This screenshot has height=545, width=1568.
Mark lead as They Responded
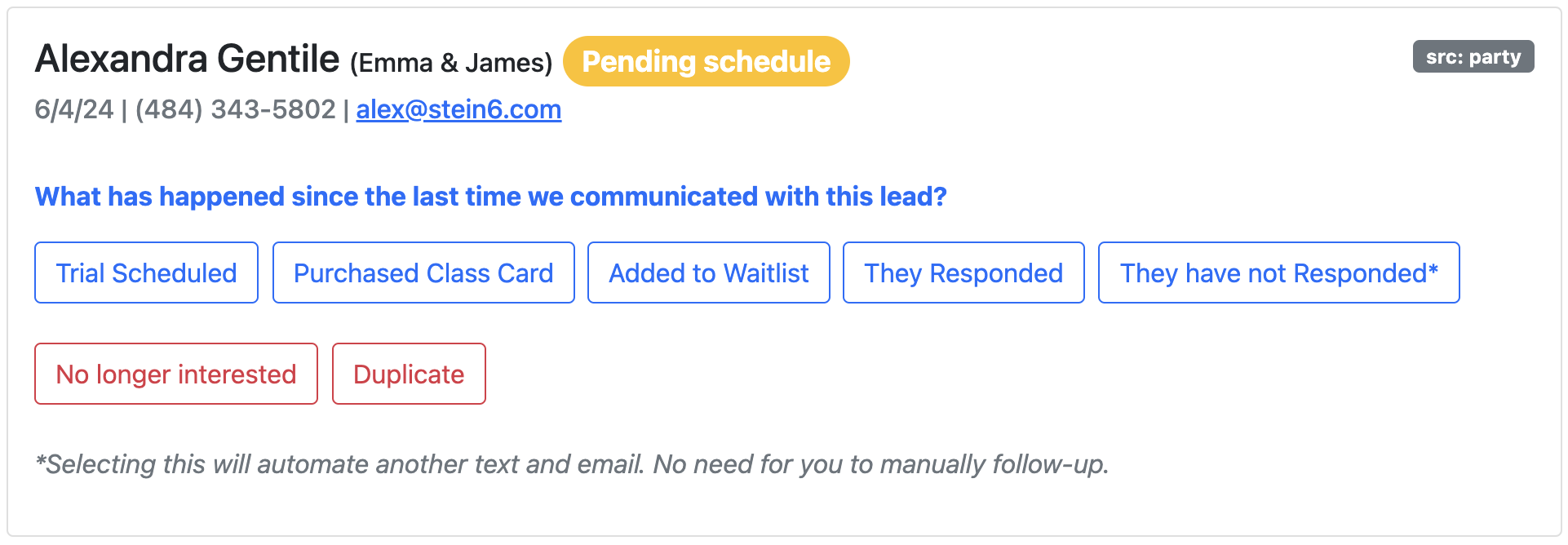pos(963,272)
